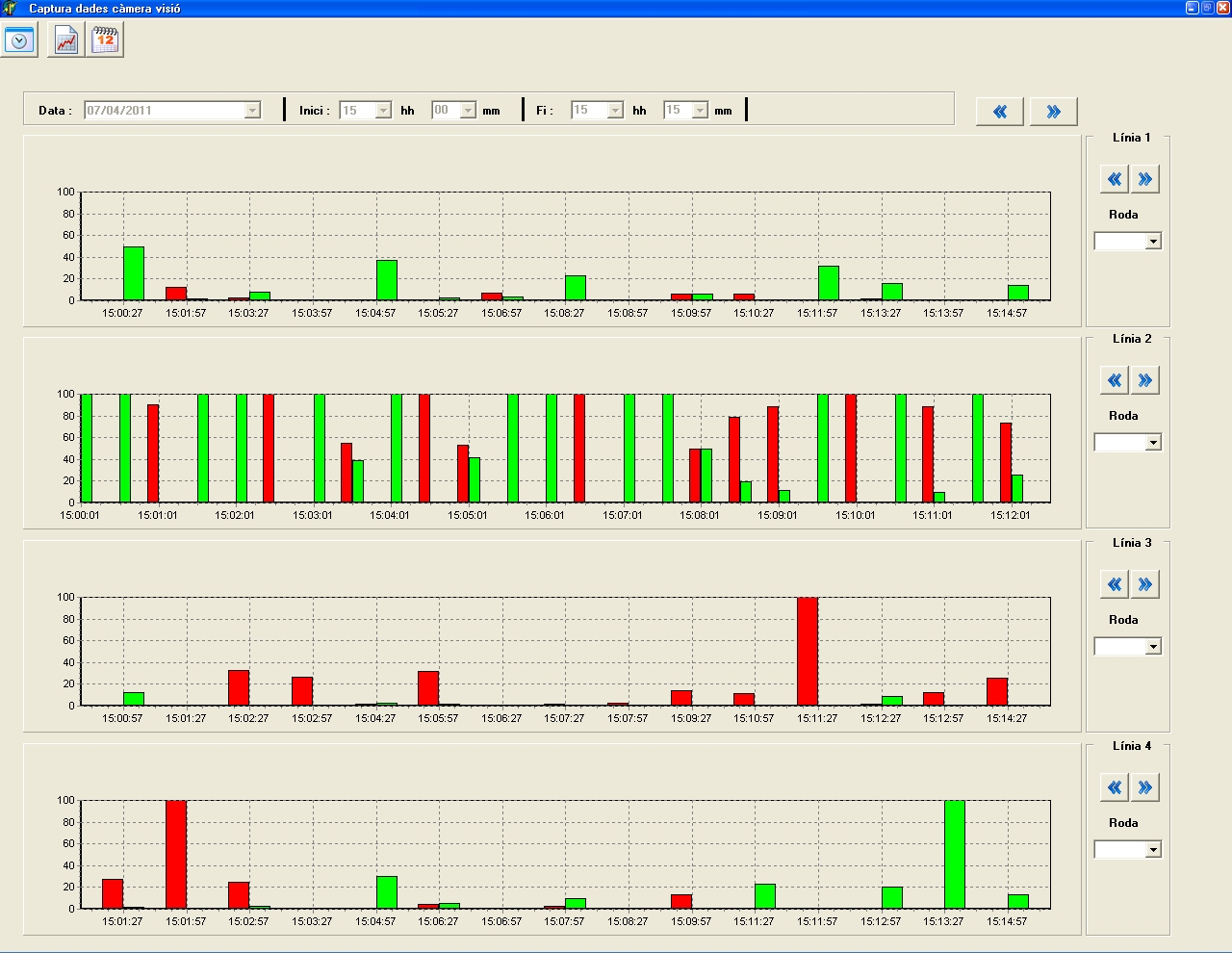Click the tall red bar at 15:01:57 in Línia 4
Image resolution: width=1232 pixels, height=953 pixels.
point(176,855)
